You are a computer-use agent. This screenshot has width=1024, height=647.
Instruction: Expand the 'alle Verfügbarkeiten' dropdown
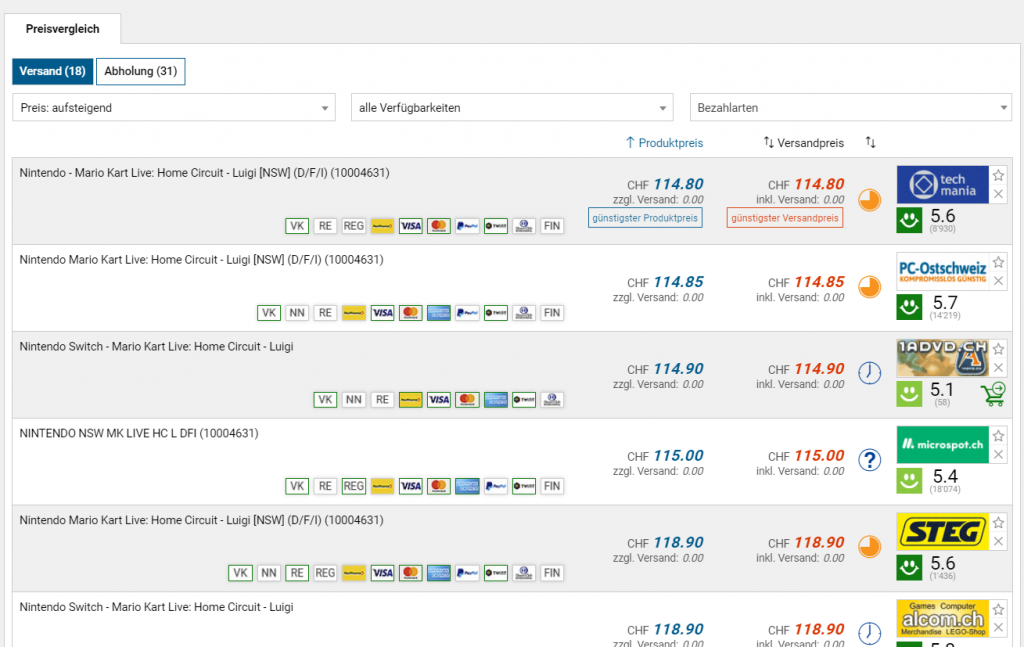512,108
